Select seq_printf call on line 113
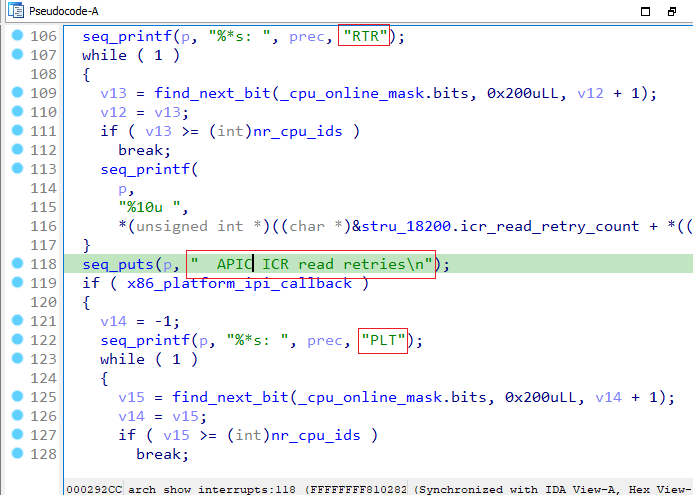 pyautogui.click(x=145, y=169)
